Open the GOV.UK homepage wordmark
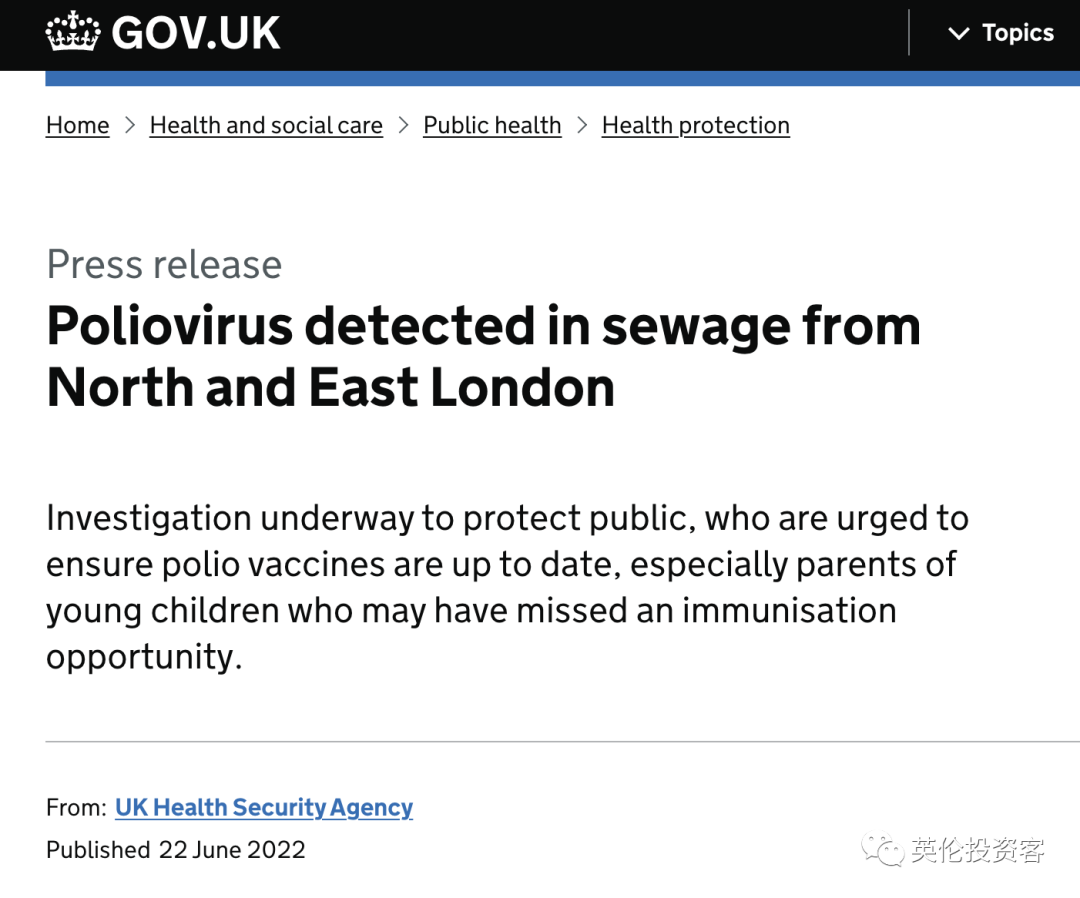Viewport: 1080px width, 898px height. tap(196, 32)
